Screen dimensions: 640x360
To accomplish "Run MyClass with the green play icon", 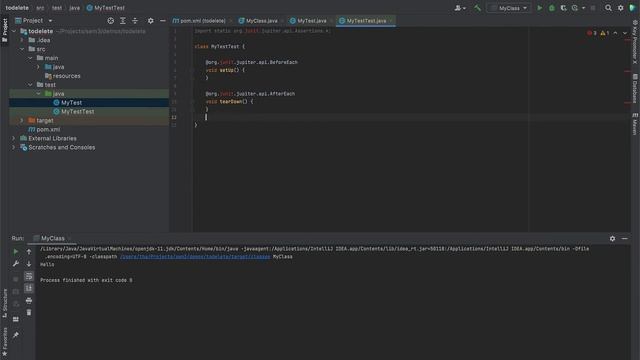I will click(x=540, y=8).
